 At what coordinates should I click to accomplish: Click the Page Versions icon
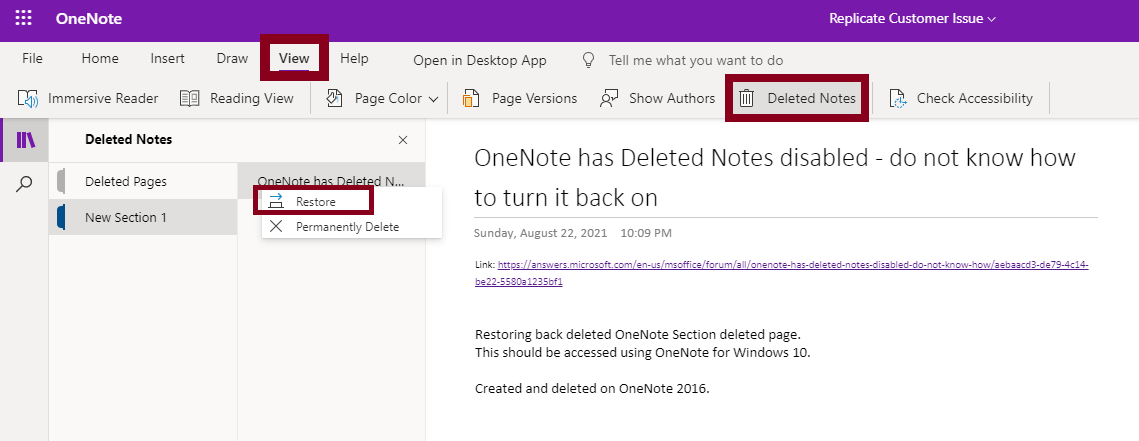[471, 99]
